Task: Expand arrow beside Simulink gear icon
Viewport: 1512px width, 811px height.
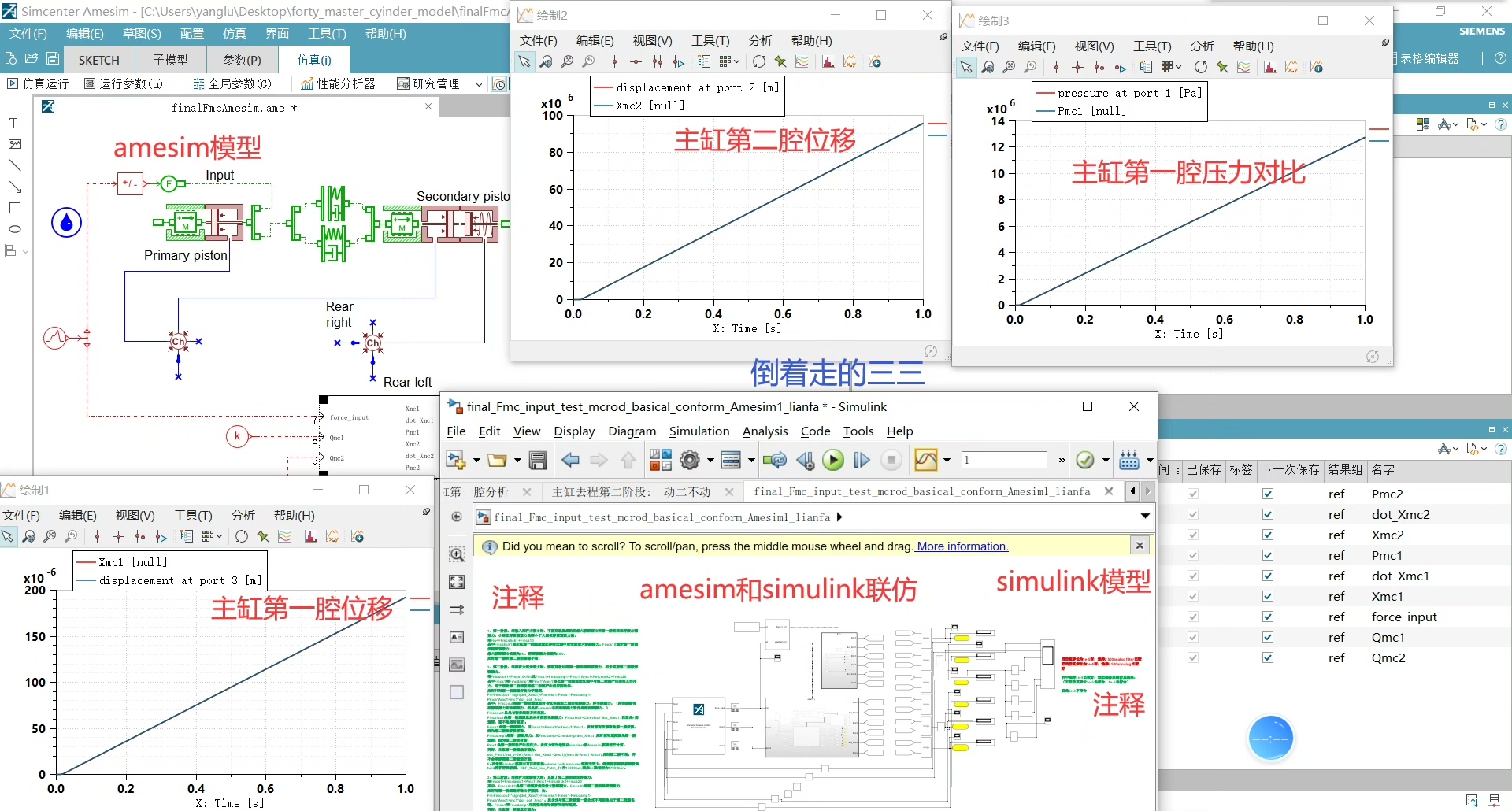Action: coord(710,461)
